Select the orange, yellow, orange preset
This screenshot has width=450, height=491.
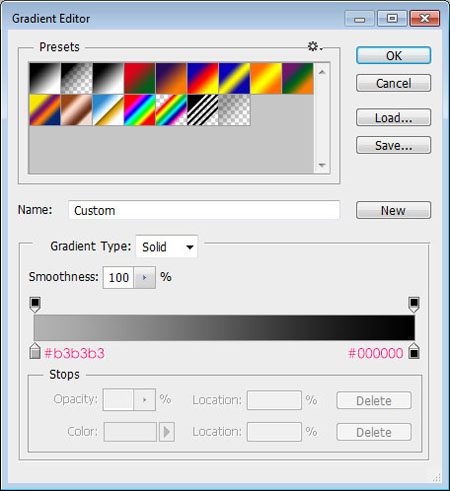pos(266,78)
